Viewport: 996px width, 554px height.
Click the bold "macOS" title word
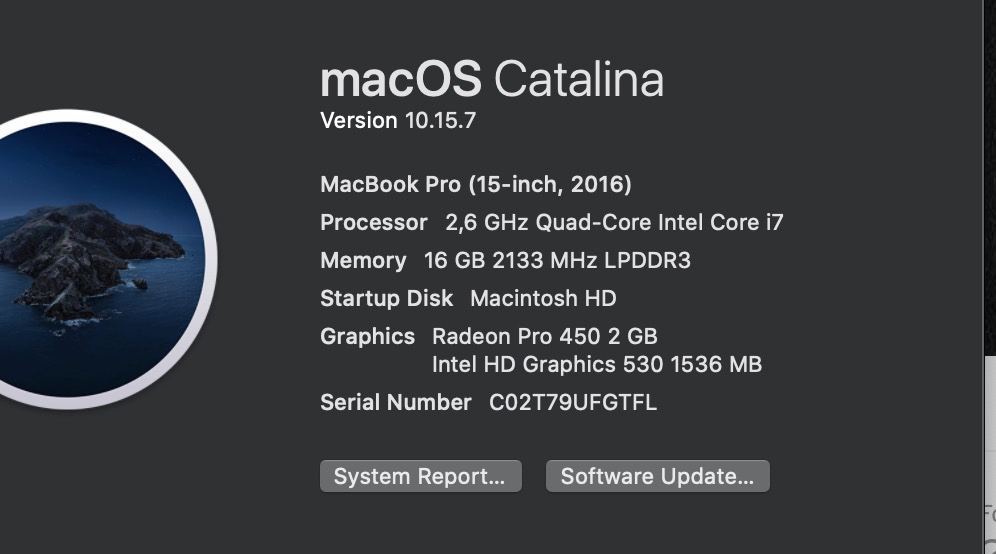400,79
